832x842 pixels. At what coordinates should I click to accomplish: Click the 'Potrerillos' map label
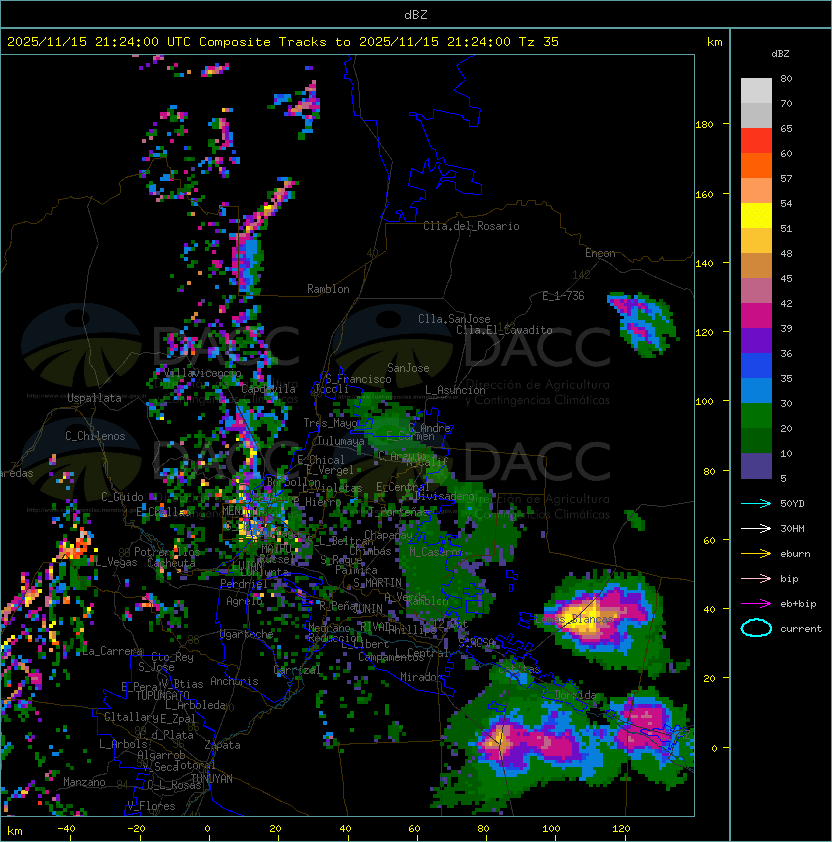click(167, 552)
